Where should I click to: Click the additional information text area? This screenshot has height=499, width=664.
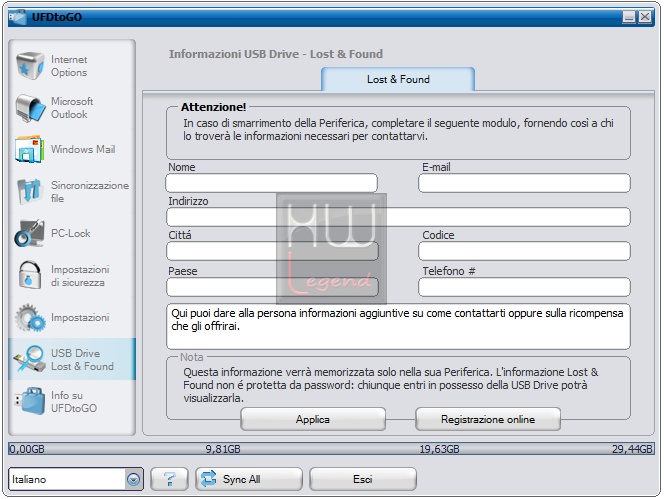[398, 326]
